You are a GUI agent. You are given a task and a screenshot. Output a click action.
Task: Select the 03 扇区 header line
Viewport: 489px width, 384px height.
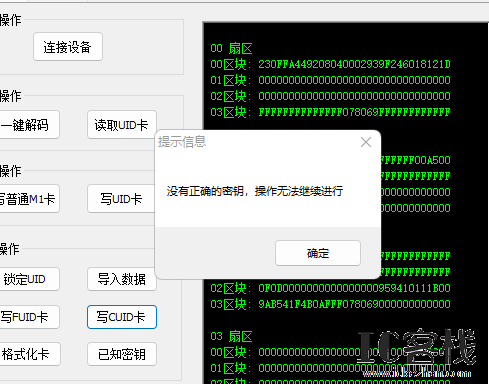pos(231,337)
